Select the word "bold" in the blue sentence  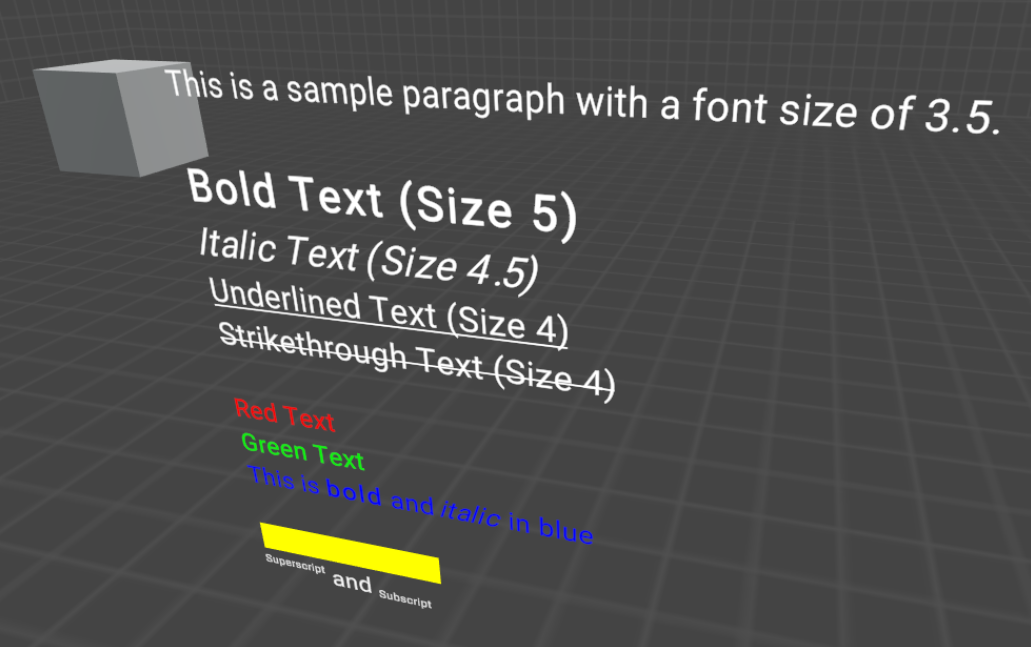(354, 494)
